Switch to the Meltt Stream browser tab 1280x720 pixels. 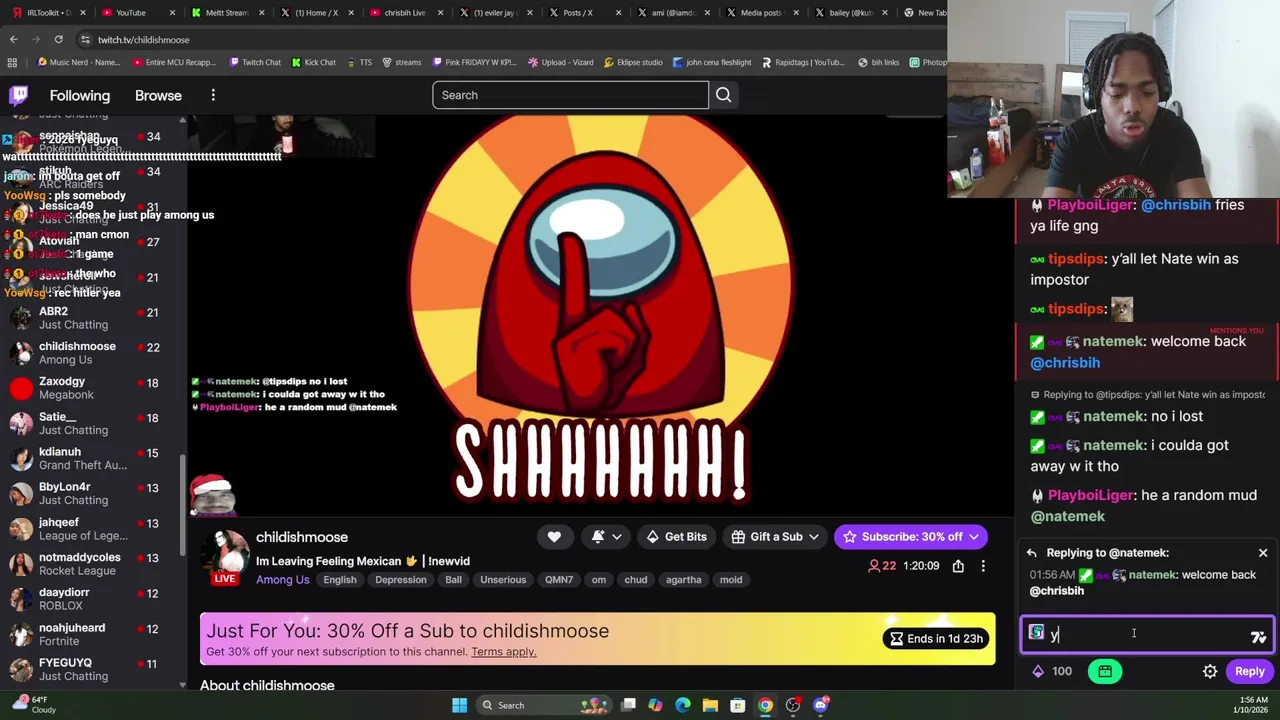227,13
